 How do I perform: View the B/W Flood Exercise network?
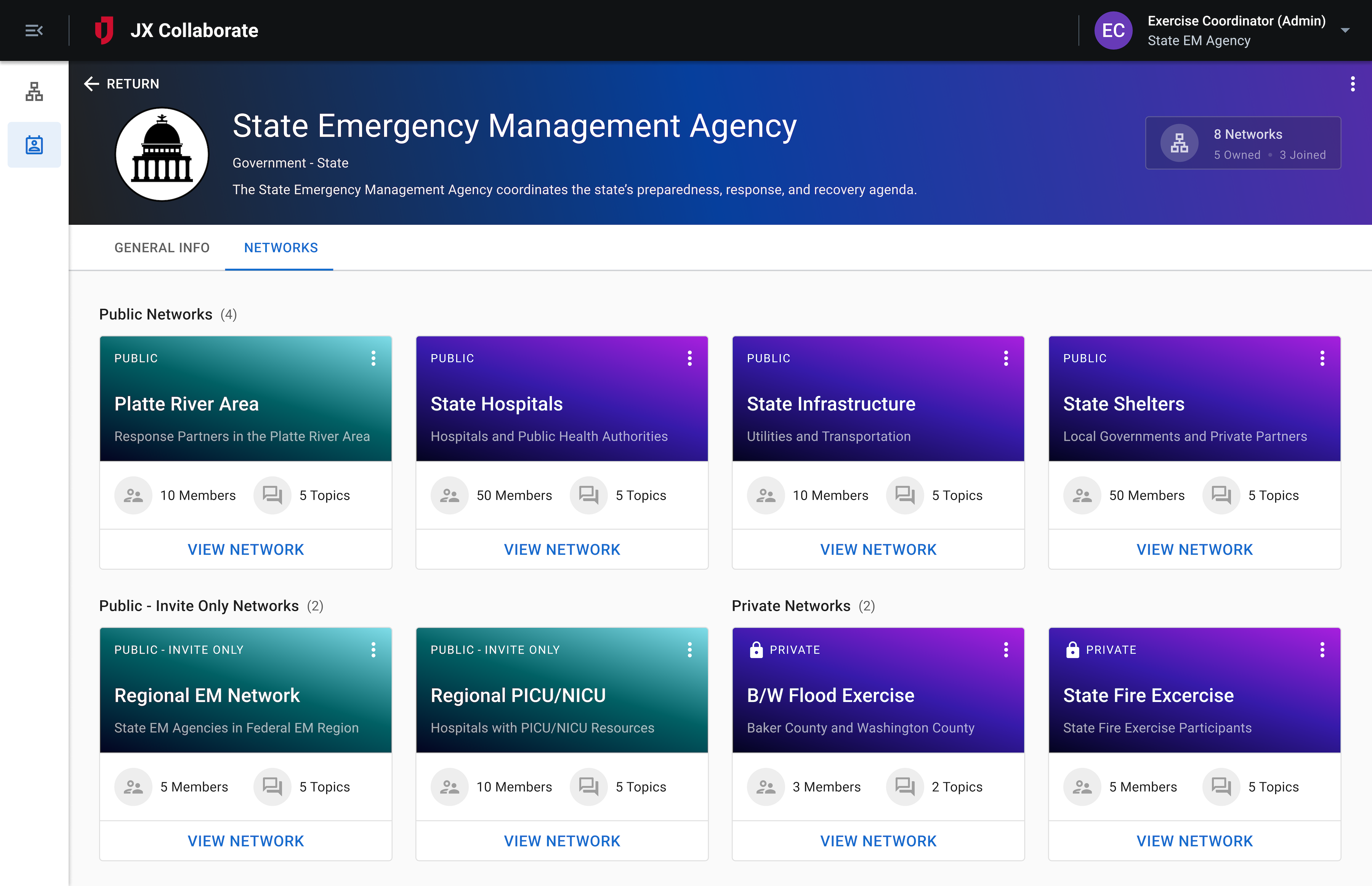(878, 841)
